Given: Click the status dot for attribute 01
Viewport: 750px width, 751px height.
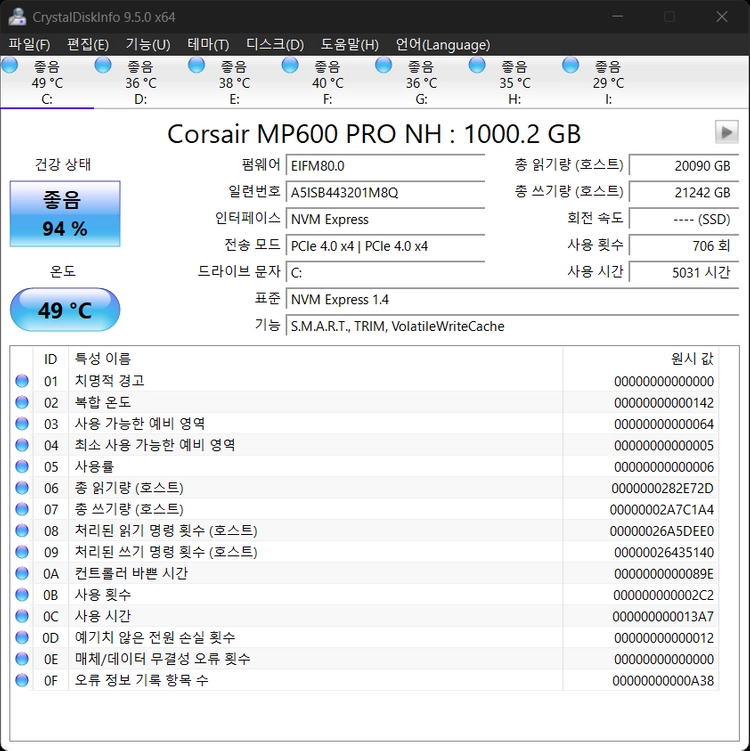Looking at the screenshot, I should coord(22,381).
